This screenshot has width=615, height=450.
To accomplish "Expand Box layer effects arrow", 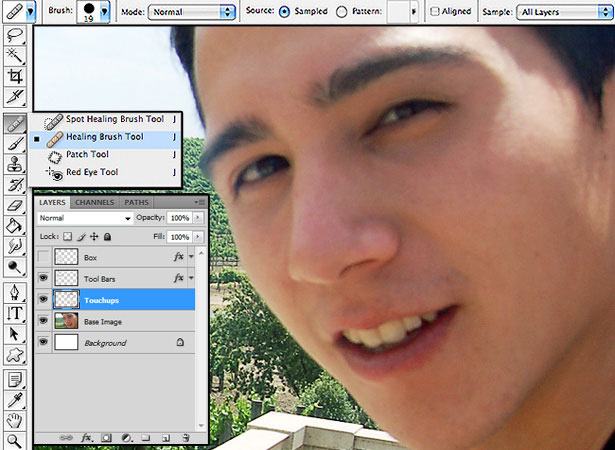I will 191,257.
